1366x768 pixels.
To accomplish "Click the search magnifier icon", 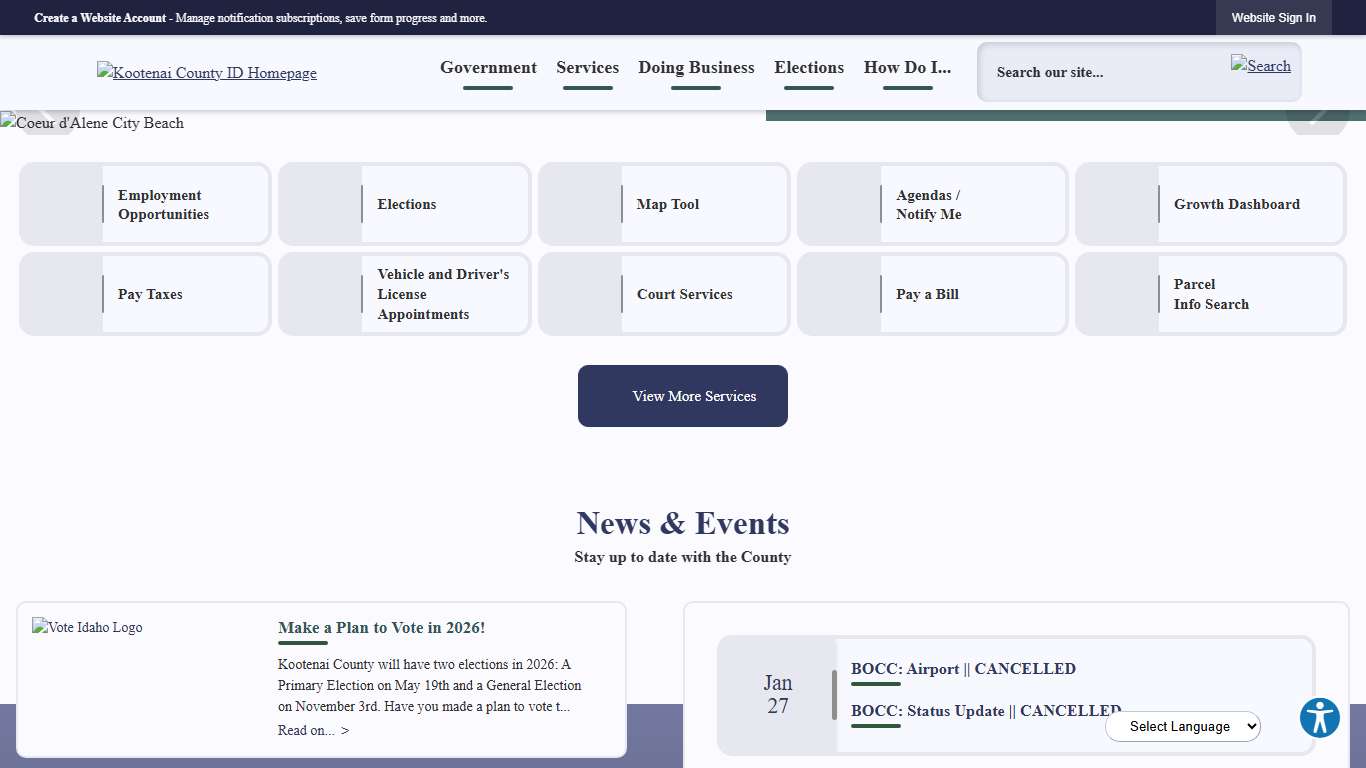I will 1261,66.
